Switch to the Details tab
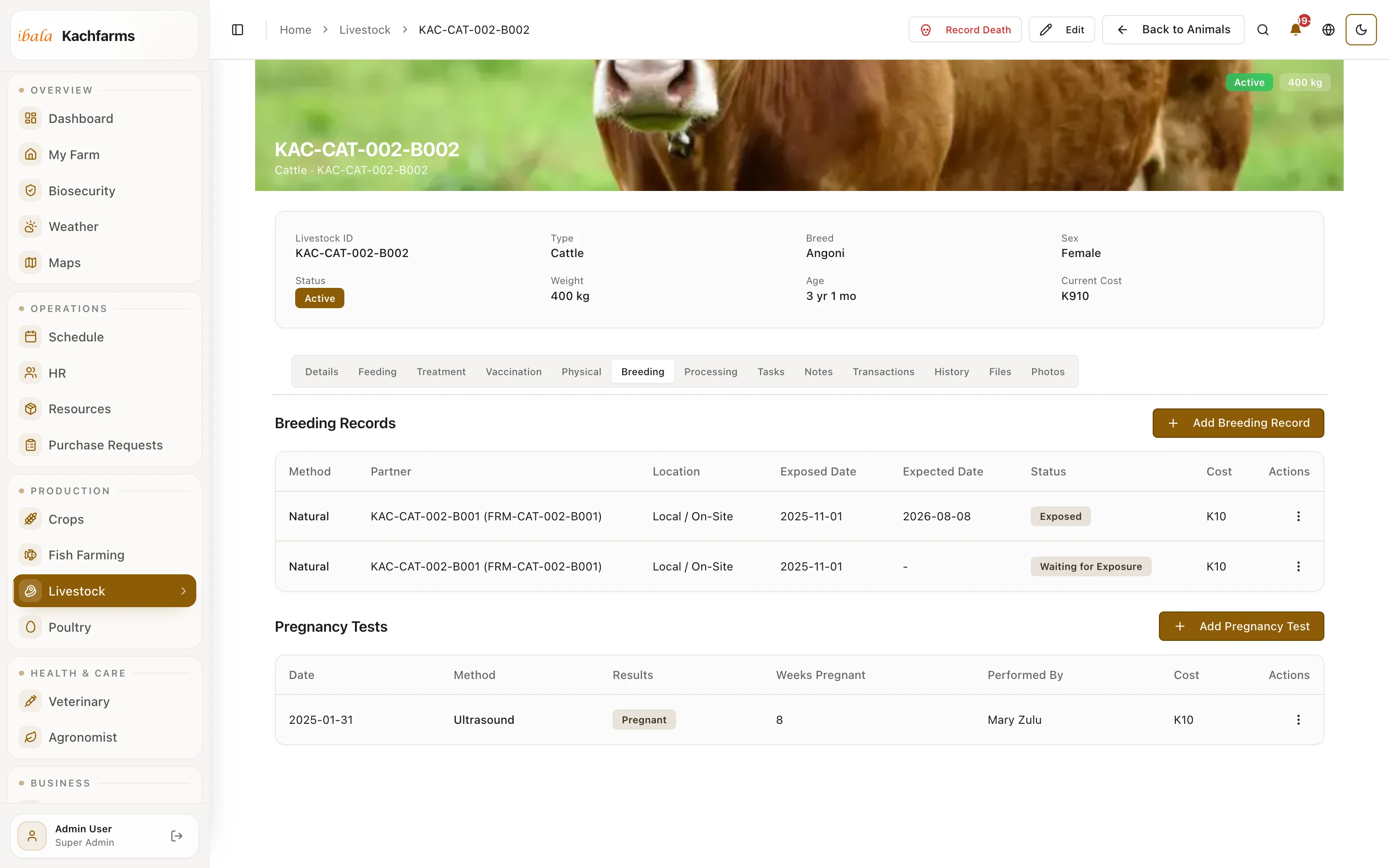 coord(321,371)
